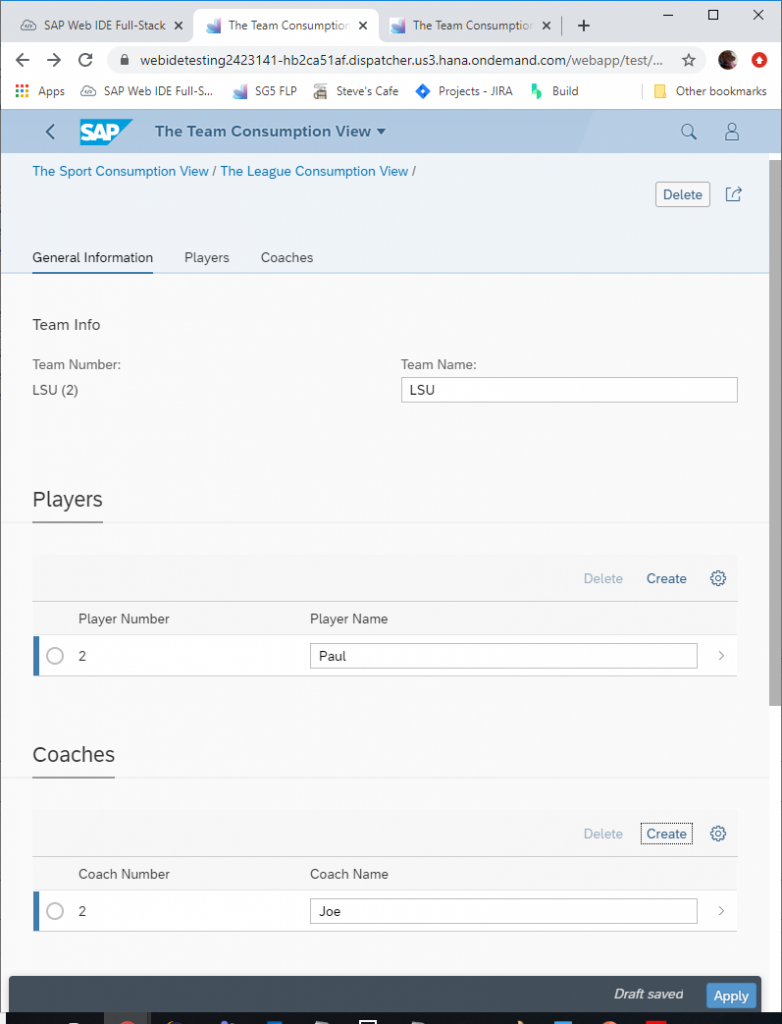
Task: Click the Player Name field containing Paul
Action: tap(503, 656)
